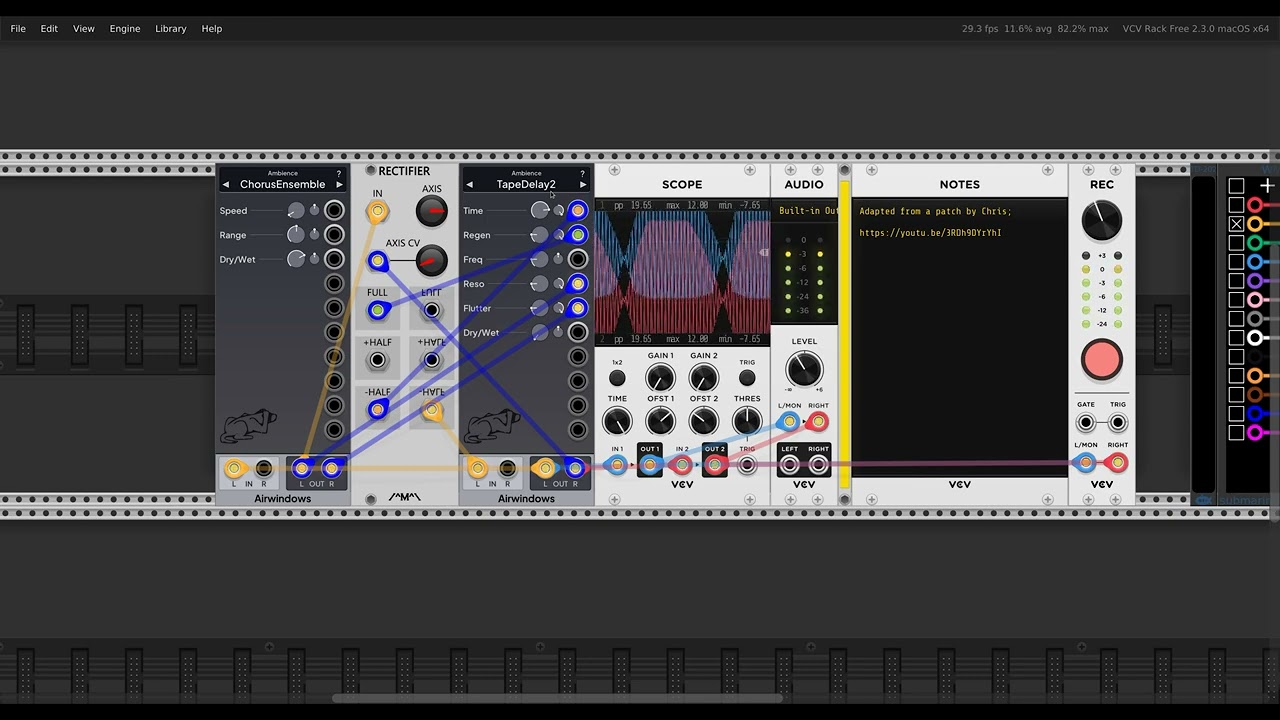The height and width of the screenshot is (720, 1280).
Task: Click ChorusEnsemble L IN jack
Action: [x=234, y=468]
